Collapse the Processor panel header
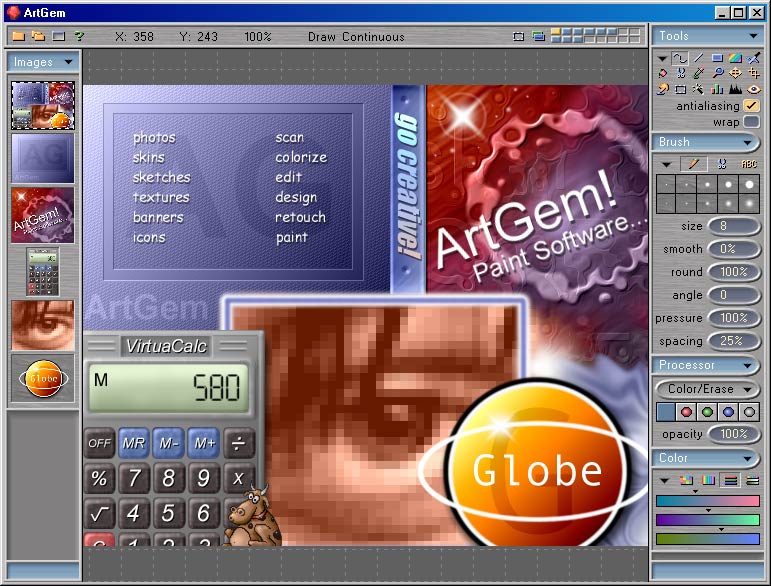The image size is (771, 586). [706, 365]
